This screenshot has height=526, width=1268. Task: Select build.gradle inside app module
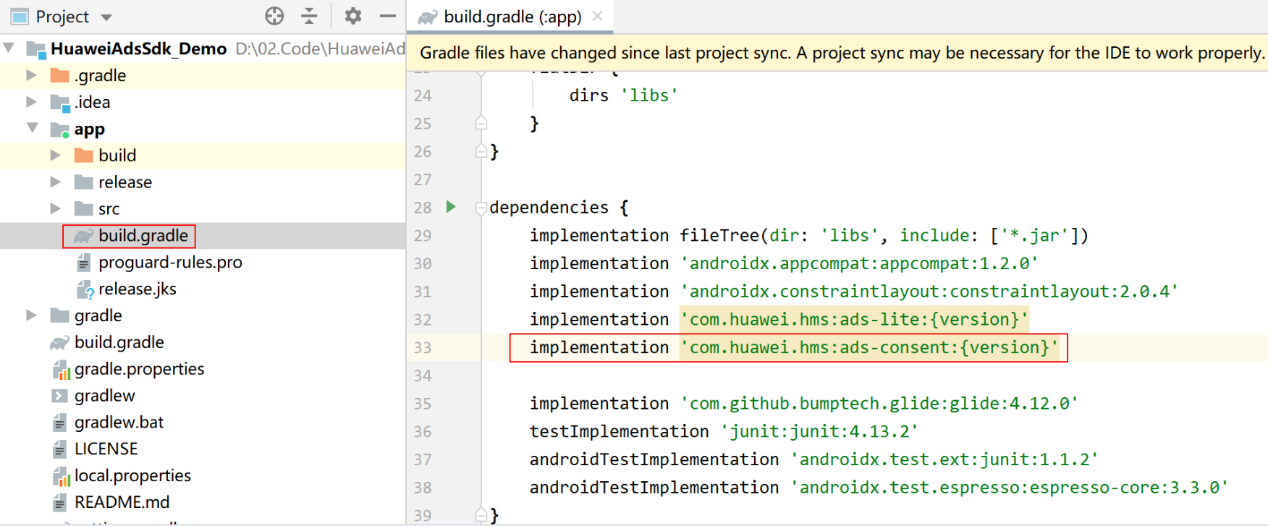point(143,236)
